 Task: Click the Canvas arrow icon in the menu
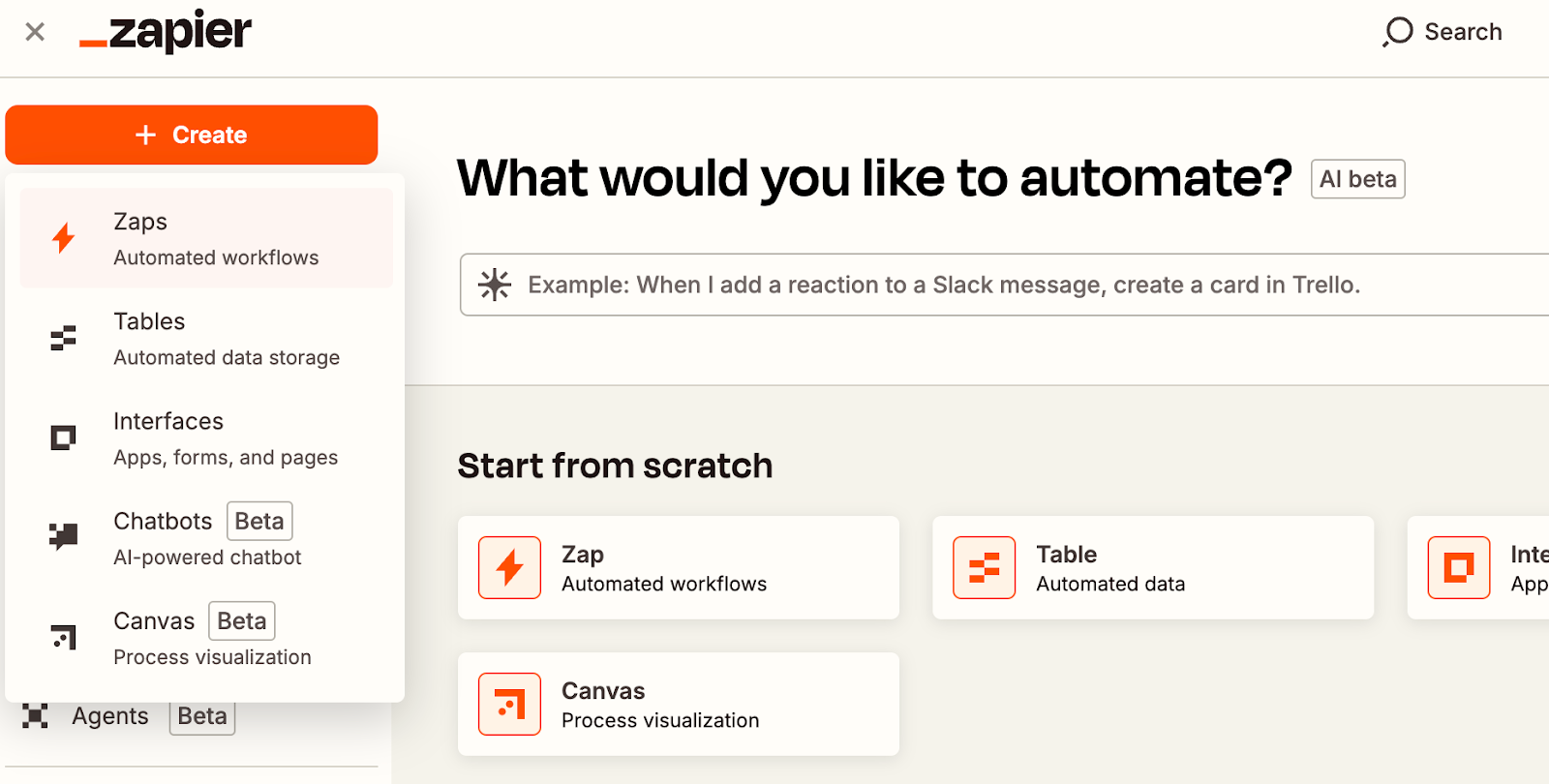[x=64, y=637]
